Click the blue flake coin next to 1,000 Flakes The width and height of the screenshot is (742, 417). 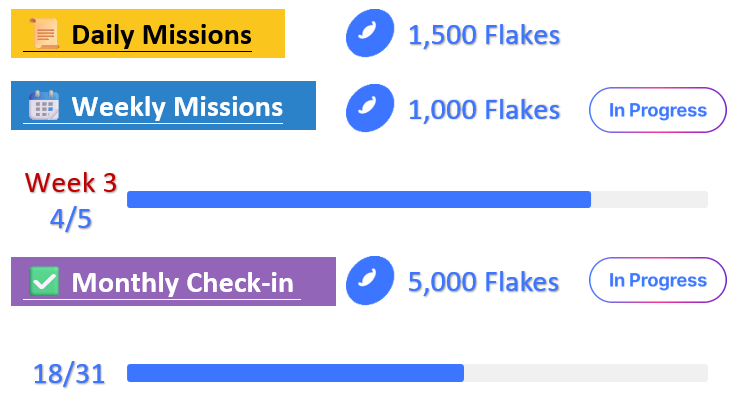click(x=370, y=108)
